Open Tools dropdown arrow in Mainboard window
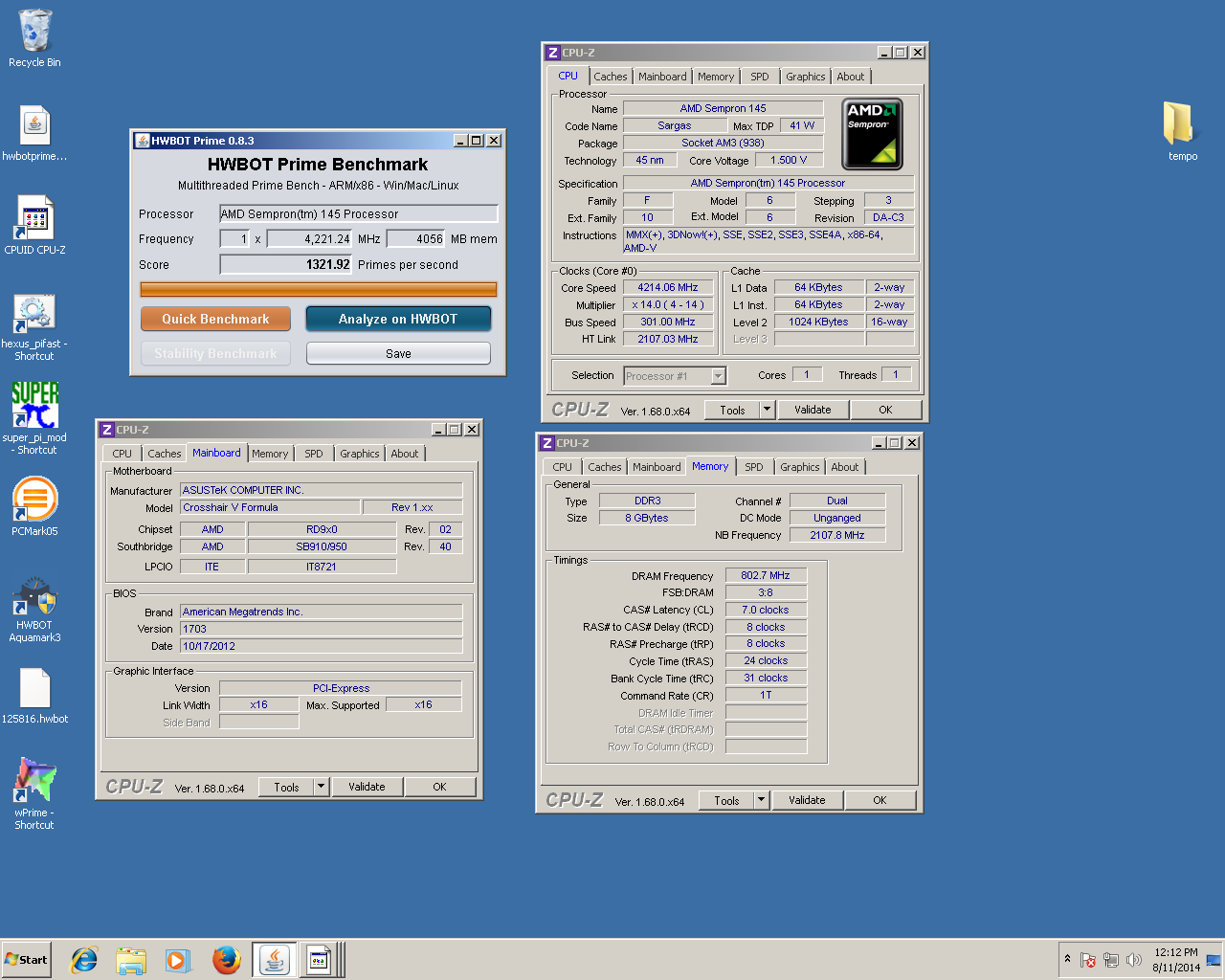Viewport: 1225px width, 980px height. (321, 787)
